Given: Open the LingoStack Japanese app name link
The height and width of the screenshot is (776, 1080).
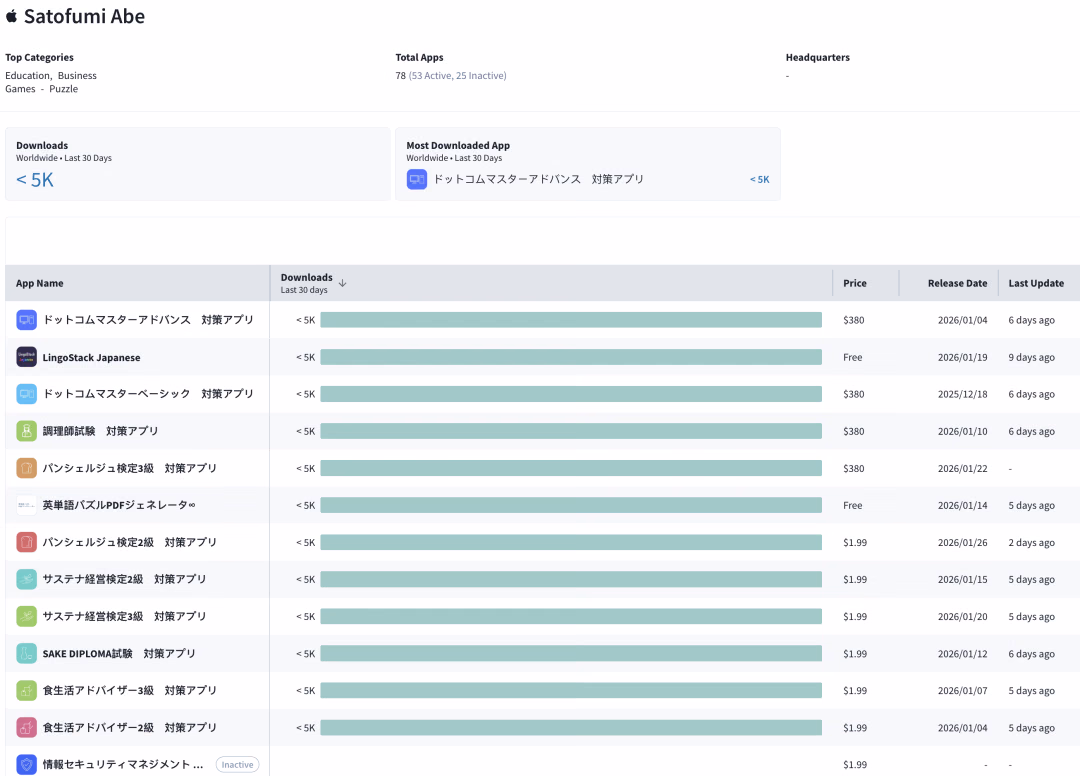Looking at the screenshot, I should 92,357.
